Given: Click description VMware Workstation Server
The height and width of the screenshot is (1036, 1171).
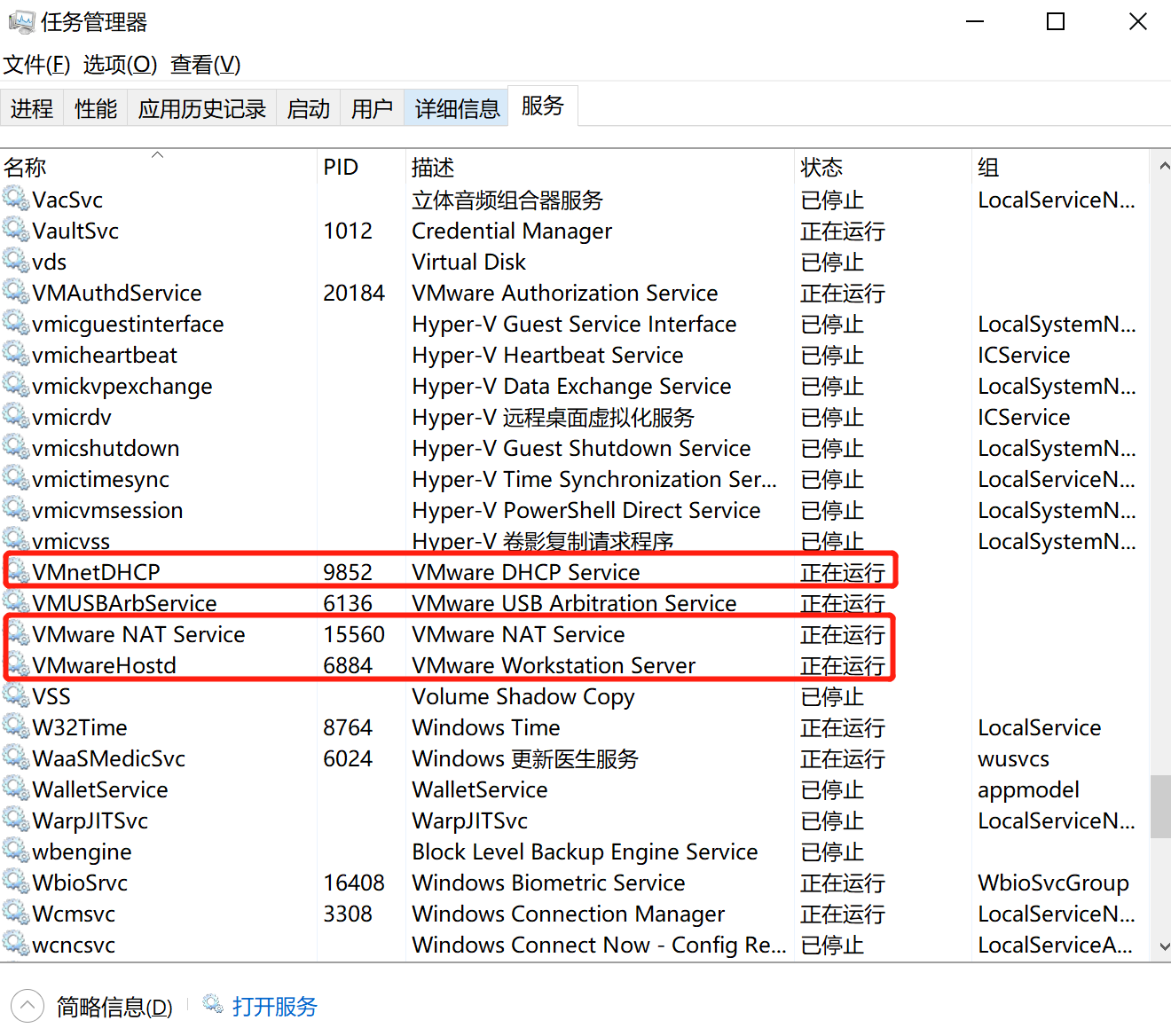Looking at the screenshot, I should (554, 665).
